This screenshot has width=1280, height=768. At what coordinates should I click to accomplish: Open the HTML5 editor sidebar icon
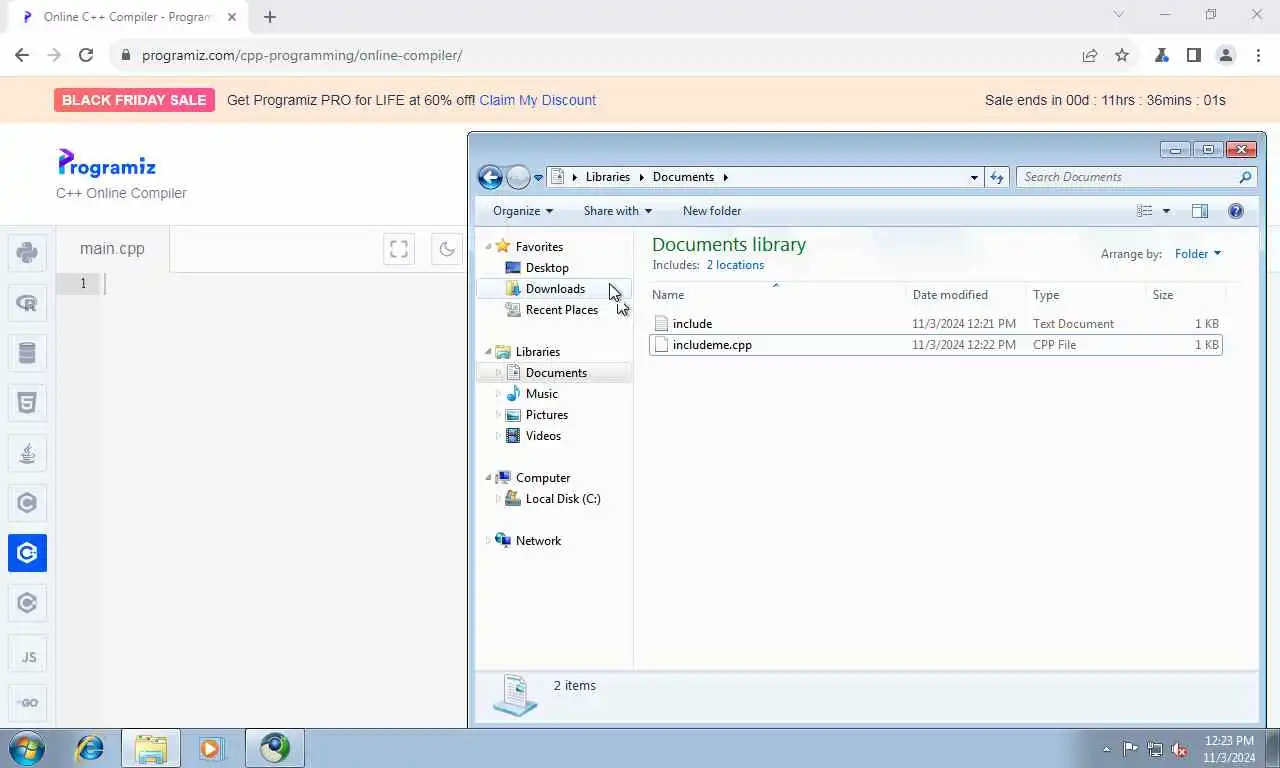(x=27, y=403)
